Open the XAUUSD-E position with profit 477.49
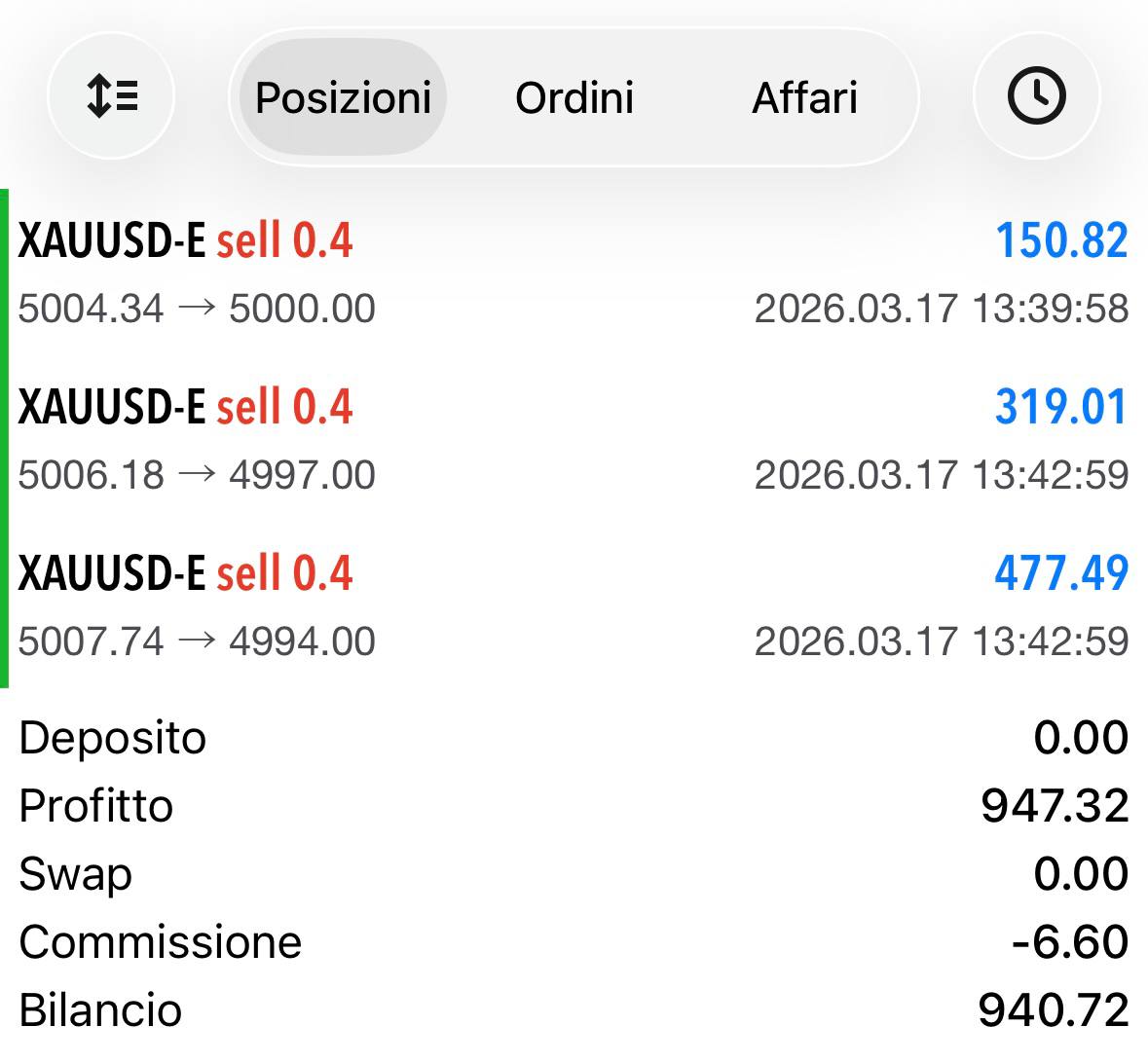The height and width of the screenshot is (1063, 1148). pyautogui.click(x=574, y=606)
